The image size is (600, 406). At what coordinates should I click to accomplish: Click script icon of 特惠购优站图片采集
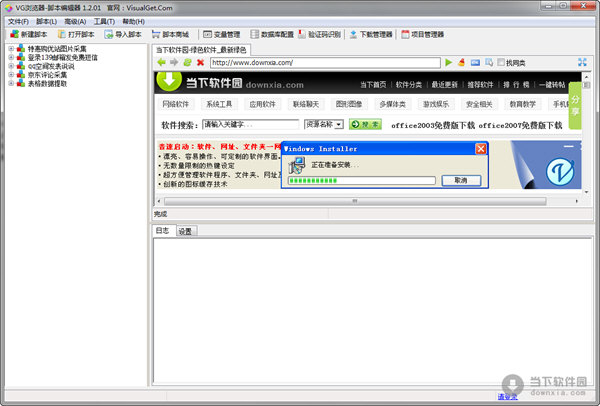pyautogui.click(x=21, y=49)
